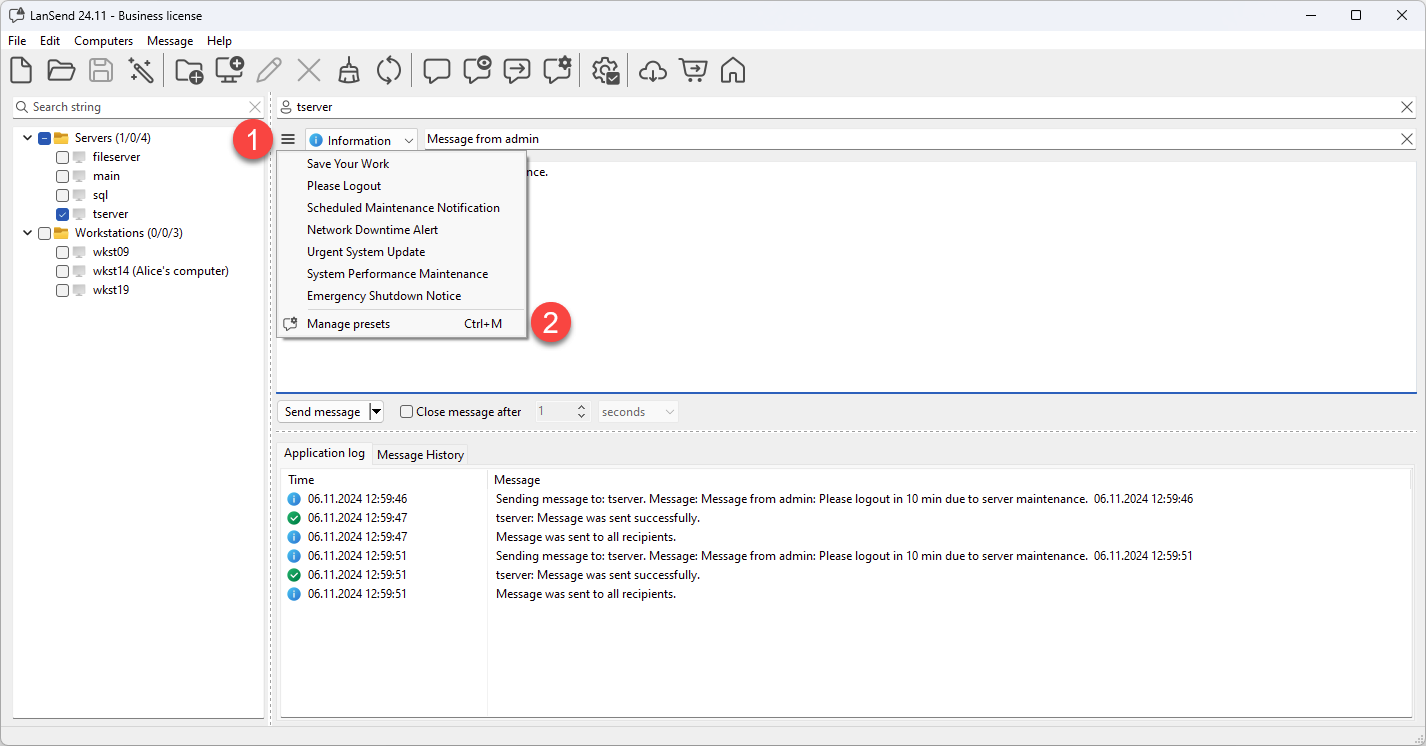Click the add group folder icon

pos(189,71)
